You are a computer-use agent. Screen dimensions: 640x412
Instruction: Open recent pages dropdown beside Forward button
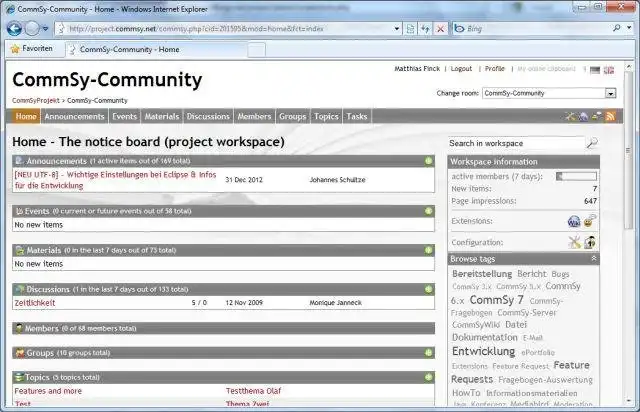tap(45, 29)
